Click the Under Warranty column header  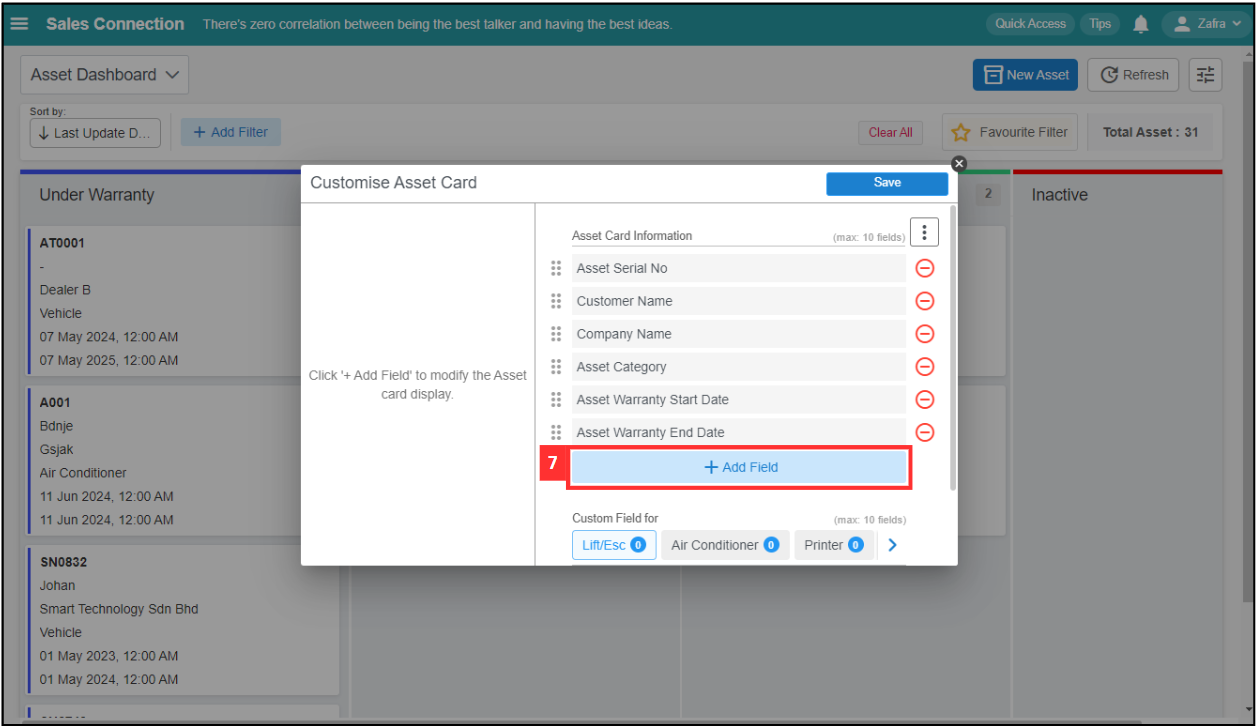pyautogui.click(x=97, y=195)
